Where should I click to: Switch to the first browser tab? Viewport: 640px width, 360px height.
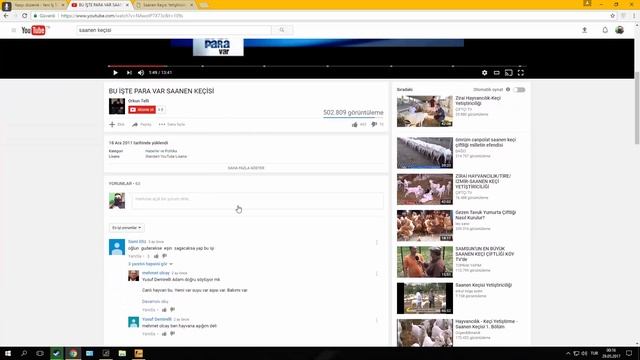(35, 5)
